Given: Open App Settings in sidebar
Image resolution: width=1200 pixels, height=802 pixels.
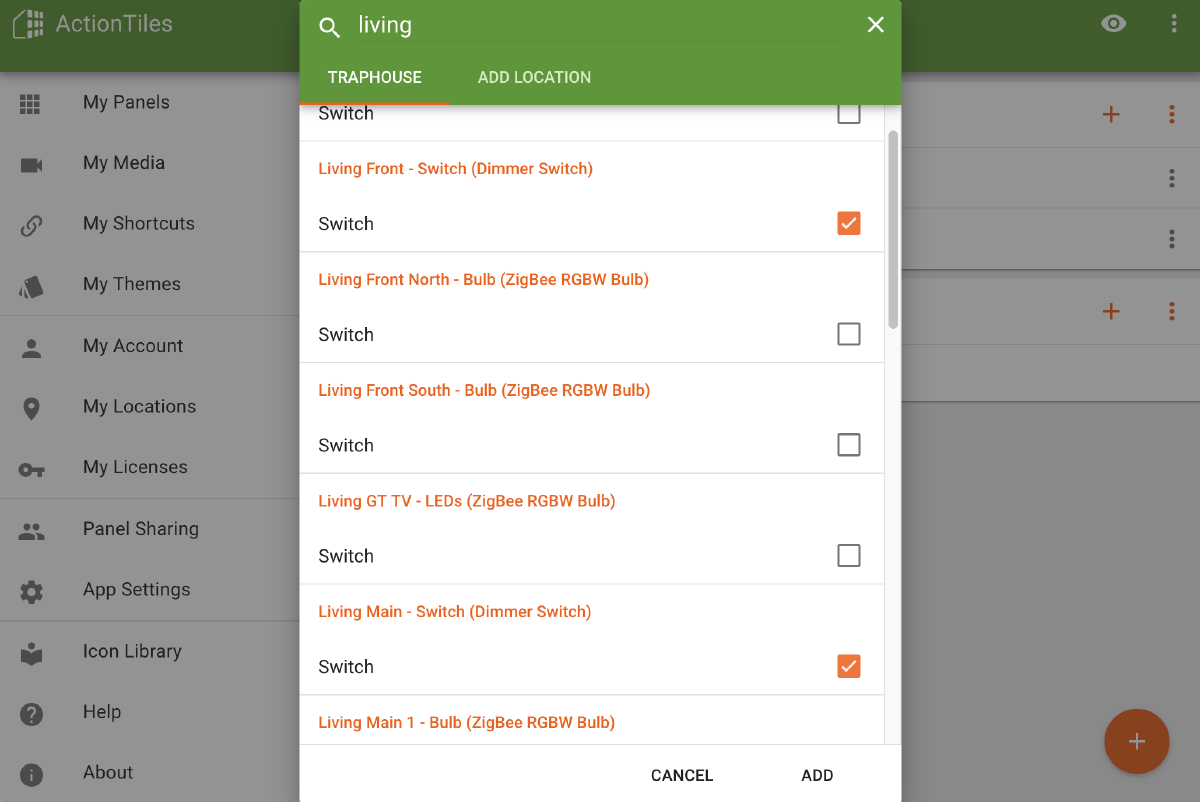Looking at the screenshot, I should tap(150, 590).
